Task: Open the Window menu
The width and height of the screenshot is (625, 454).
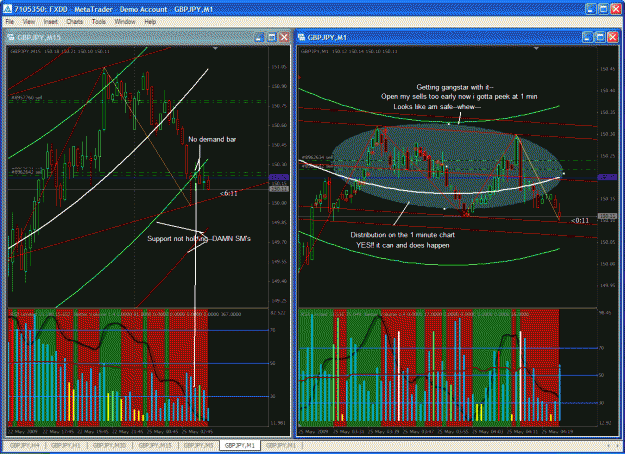Action: 125,22
